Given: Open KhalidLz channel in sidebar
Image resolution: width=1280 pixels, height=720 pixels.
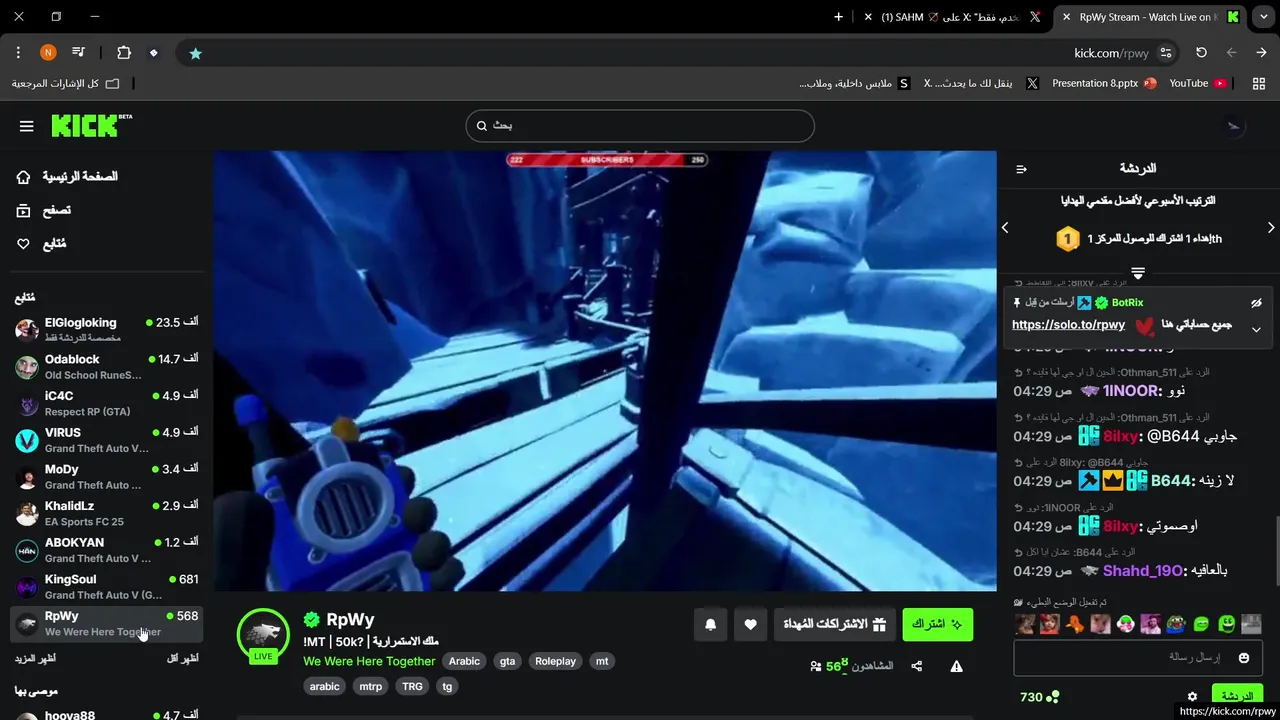Looking at the screenshot, I should 106,514.
